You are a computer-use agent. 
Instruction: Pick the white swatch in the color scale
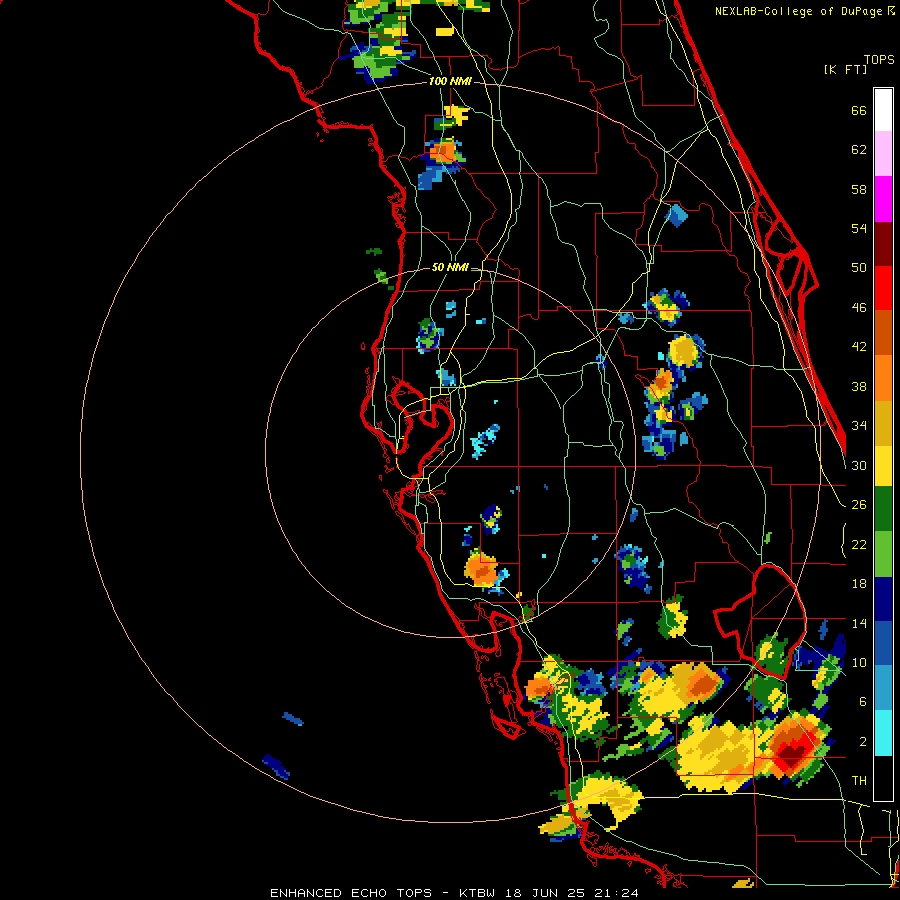tap(883, 110)
